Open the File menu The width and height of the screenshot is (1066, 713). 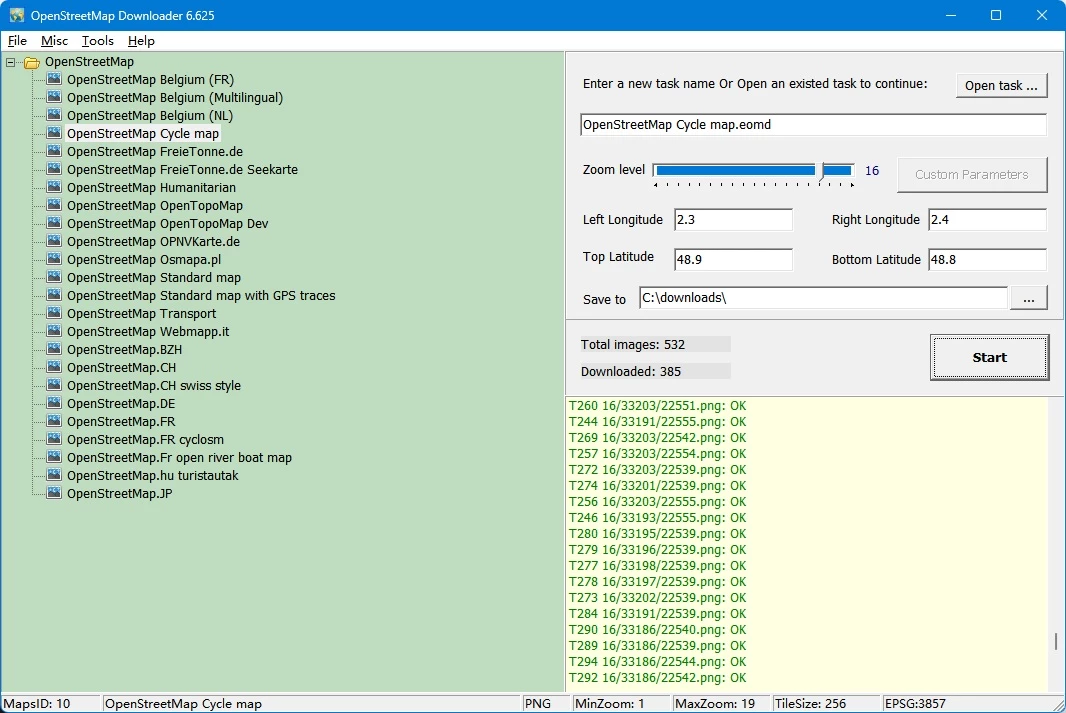point(17,41)
